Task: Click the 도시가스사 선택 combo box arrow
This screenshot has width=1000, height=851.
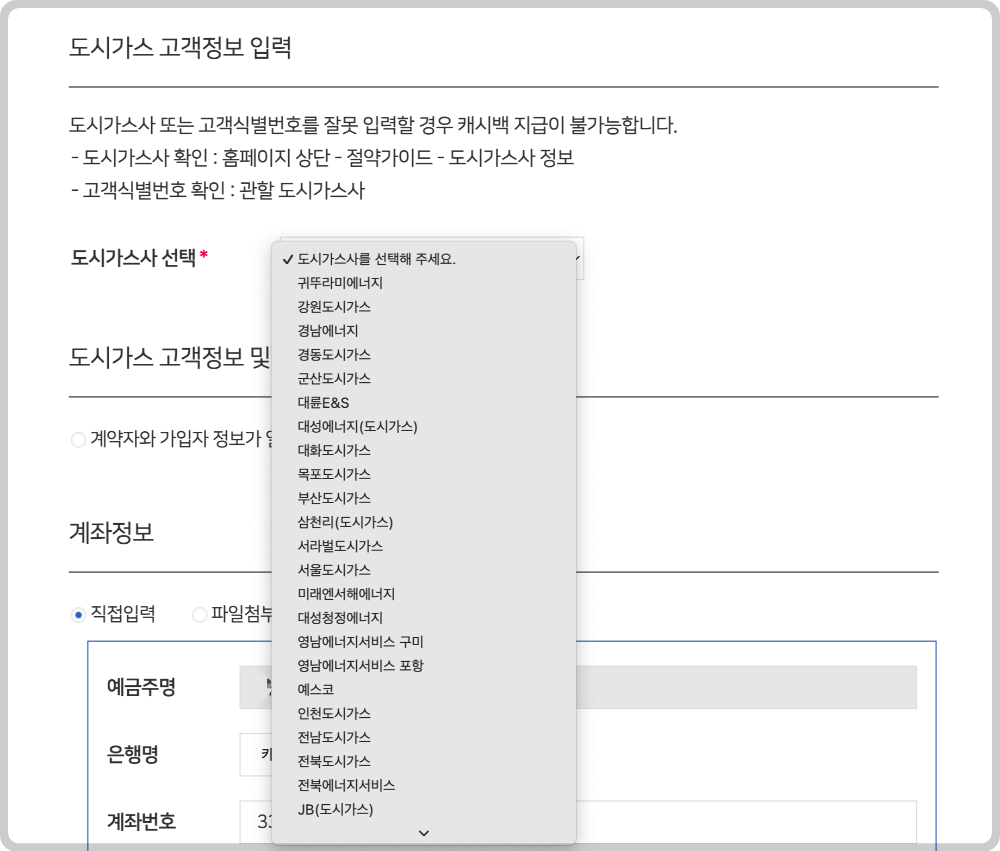Action: 577,258
